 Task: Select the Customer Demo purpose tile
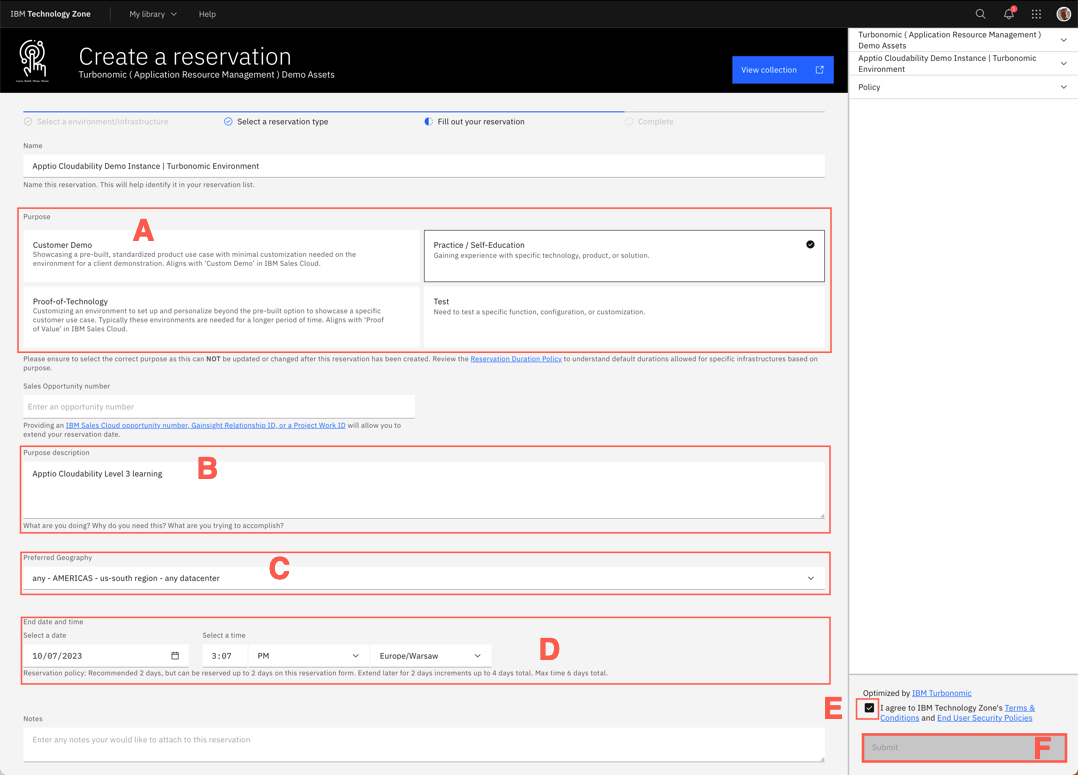click(x=221, y=256)
